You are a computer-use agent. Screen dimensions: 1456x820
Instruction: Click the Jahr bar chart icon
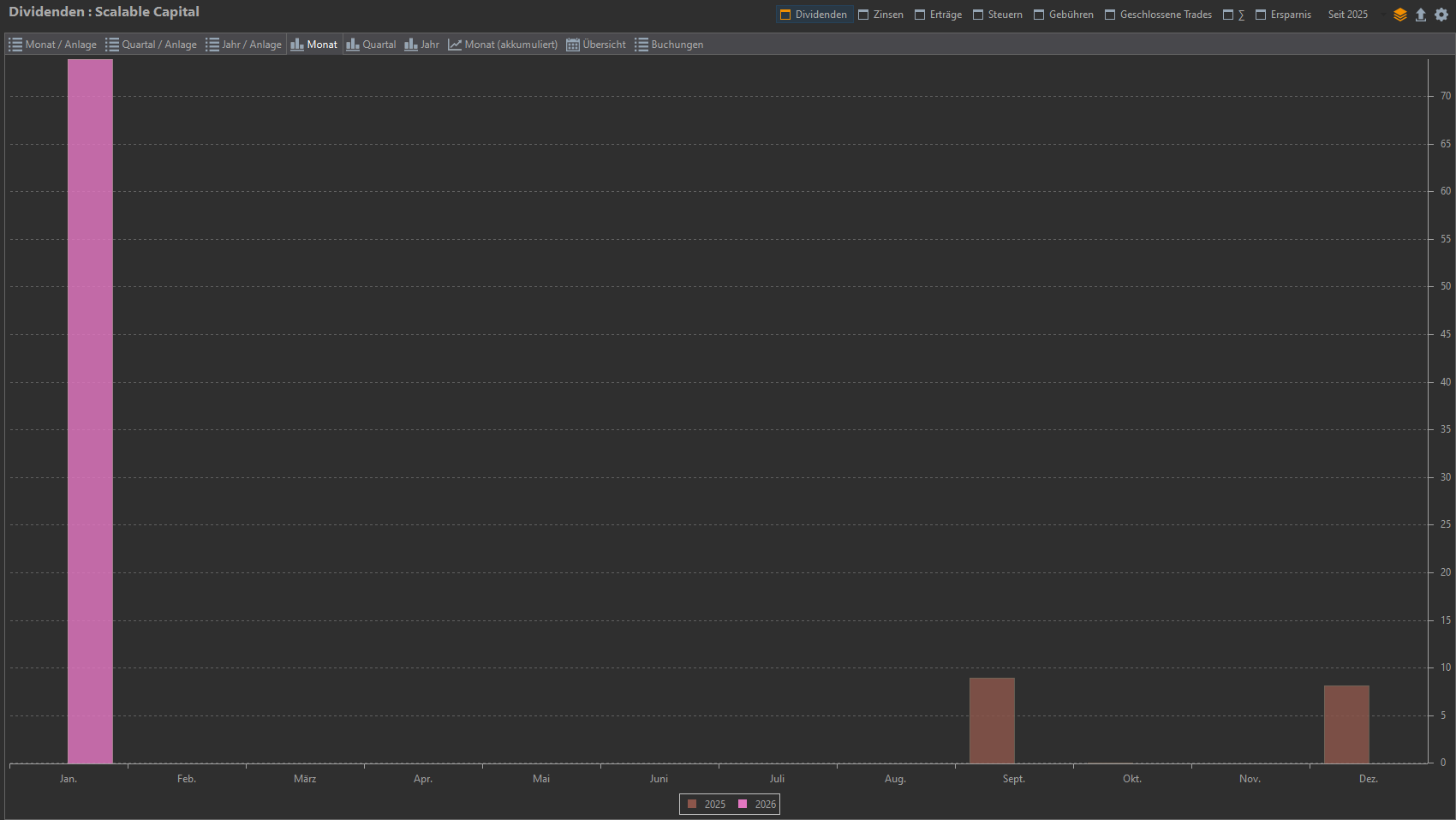coord(411,45)
